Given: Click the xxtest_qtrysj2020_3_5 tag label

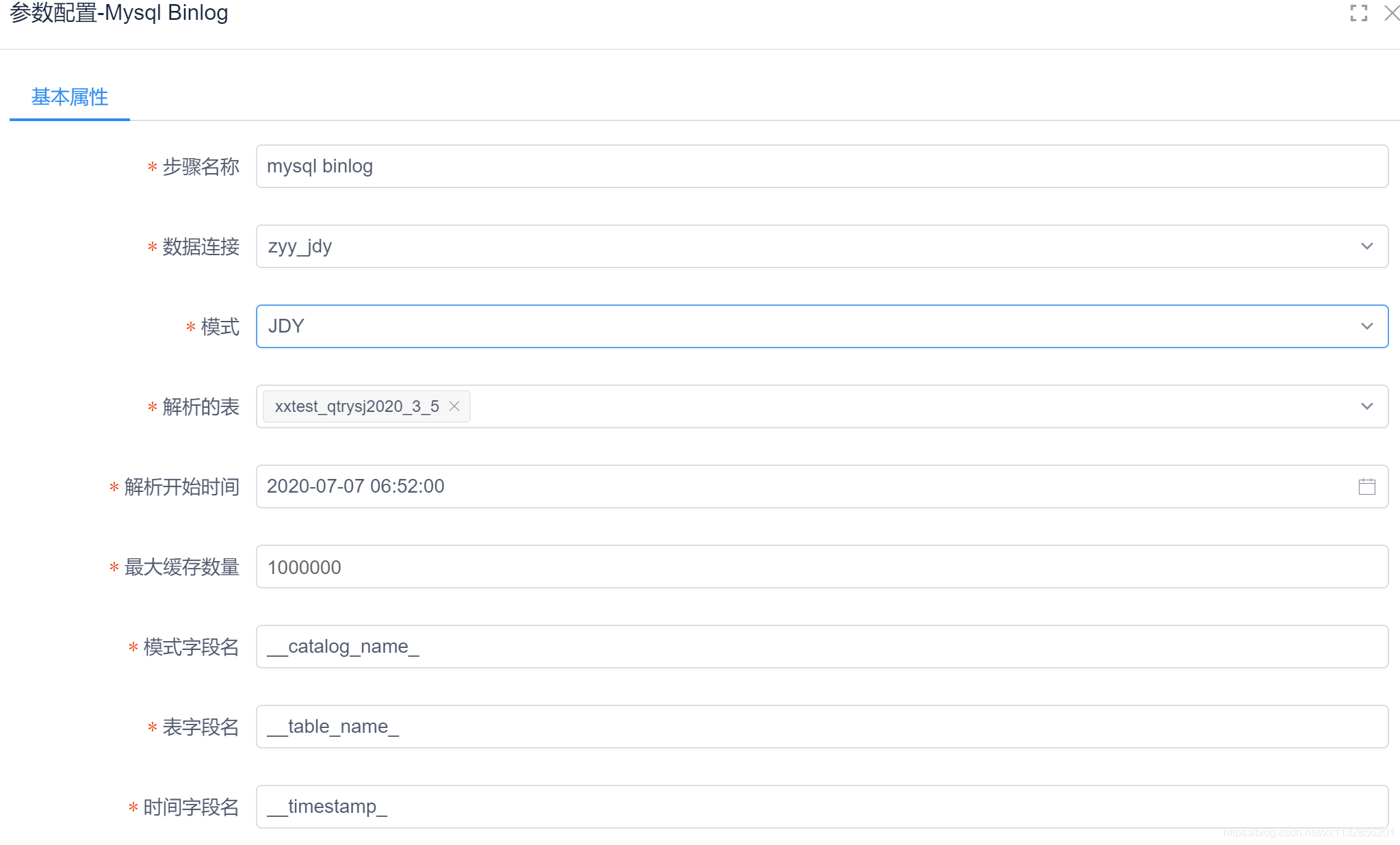Looking at the screenshot, I should pos(357,406).
